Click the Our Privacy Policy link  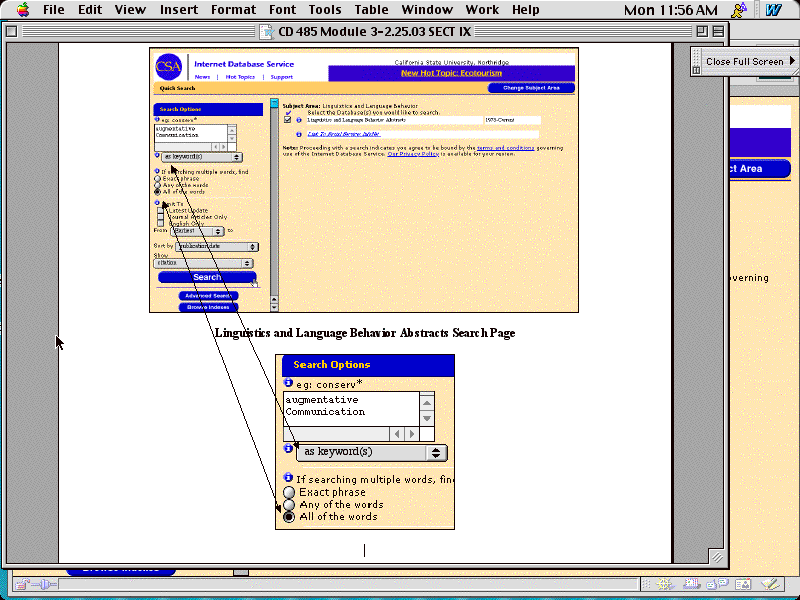point(413,154)
